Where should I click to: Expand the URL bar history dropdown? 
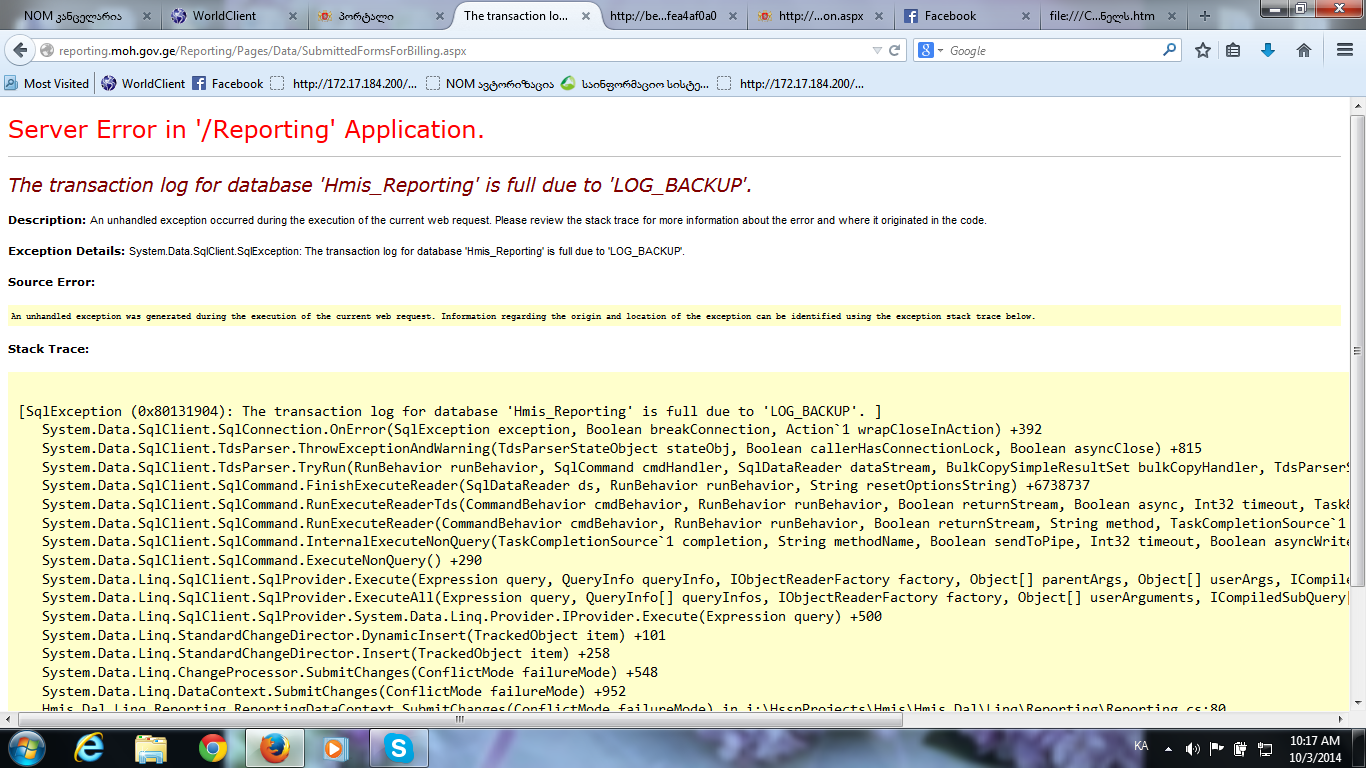coord(877,50)
